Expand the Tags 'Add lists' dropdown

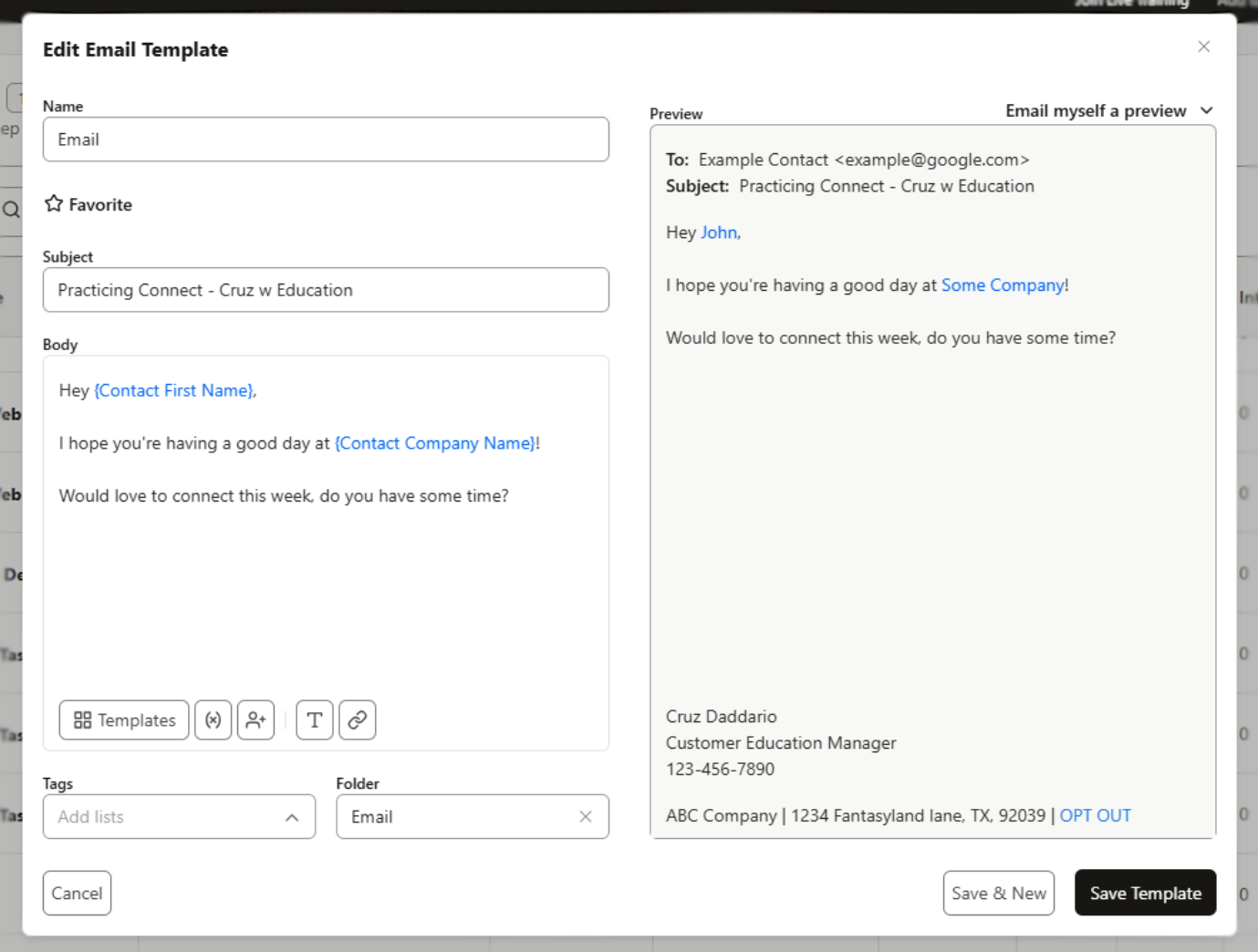coord(292,817)
